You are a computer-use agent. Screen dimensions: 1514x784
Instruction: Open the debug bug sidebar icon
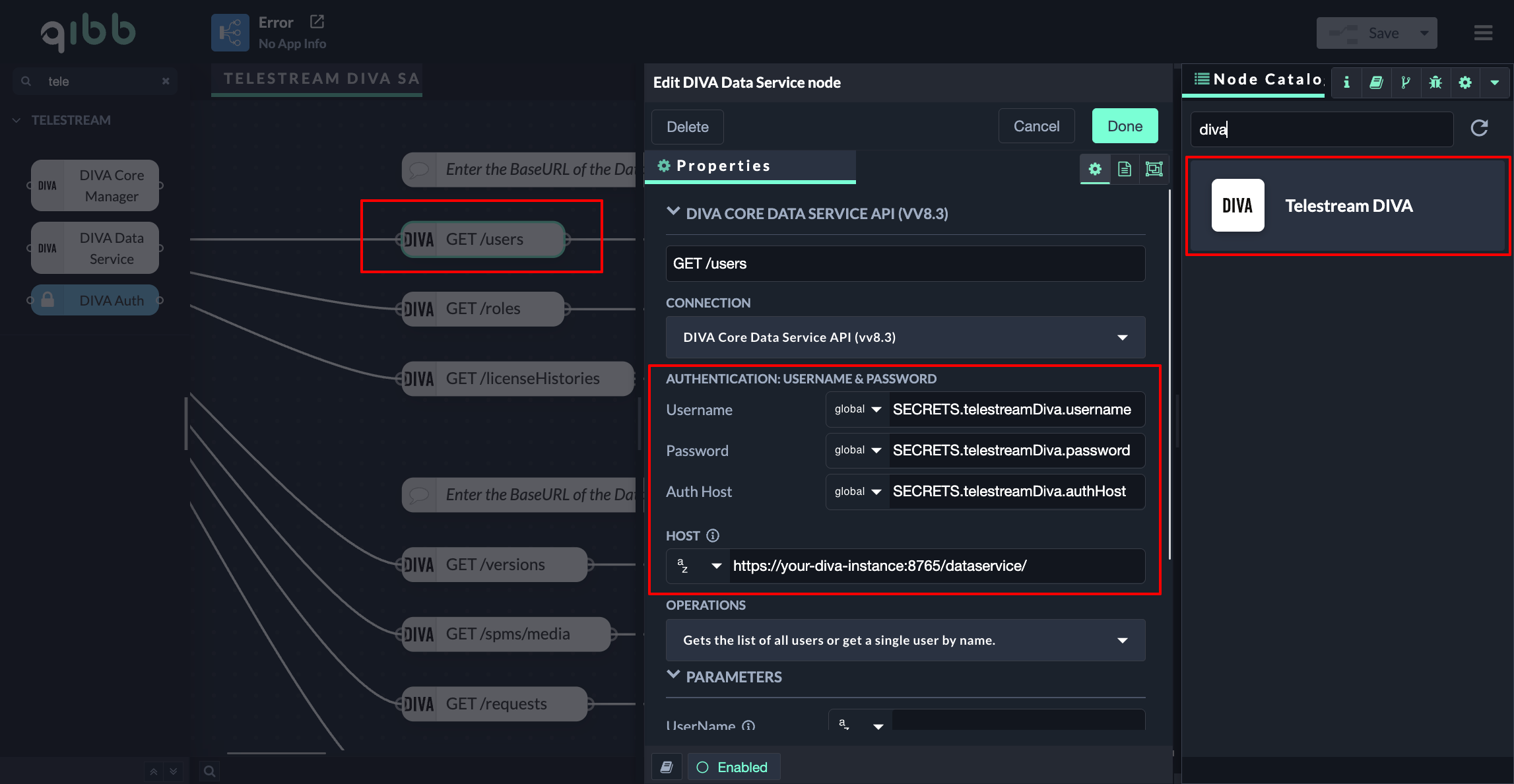click(1435, 82)
